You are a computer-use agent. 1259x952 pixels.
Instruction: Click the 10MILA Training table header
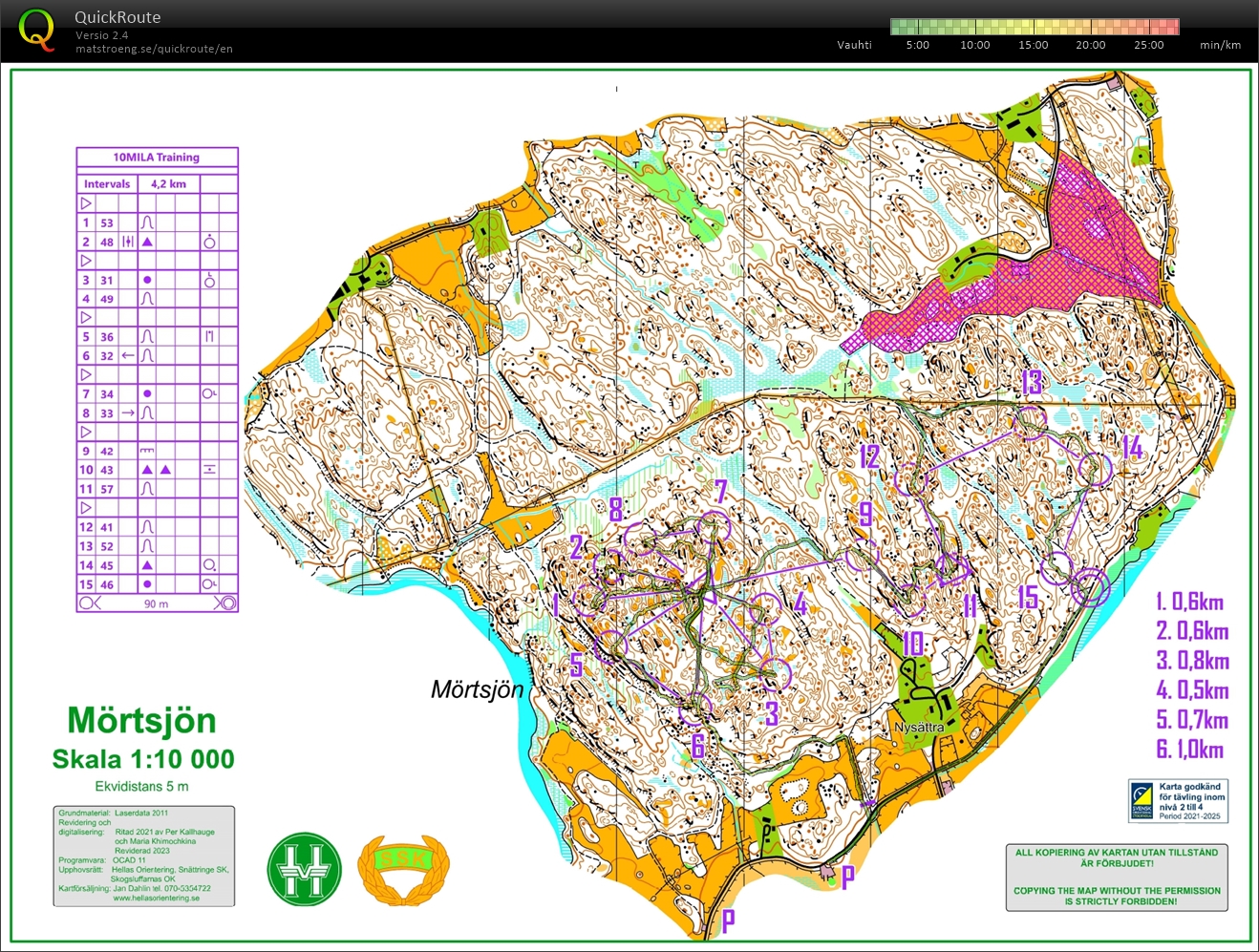coord(157,158)
